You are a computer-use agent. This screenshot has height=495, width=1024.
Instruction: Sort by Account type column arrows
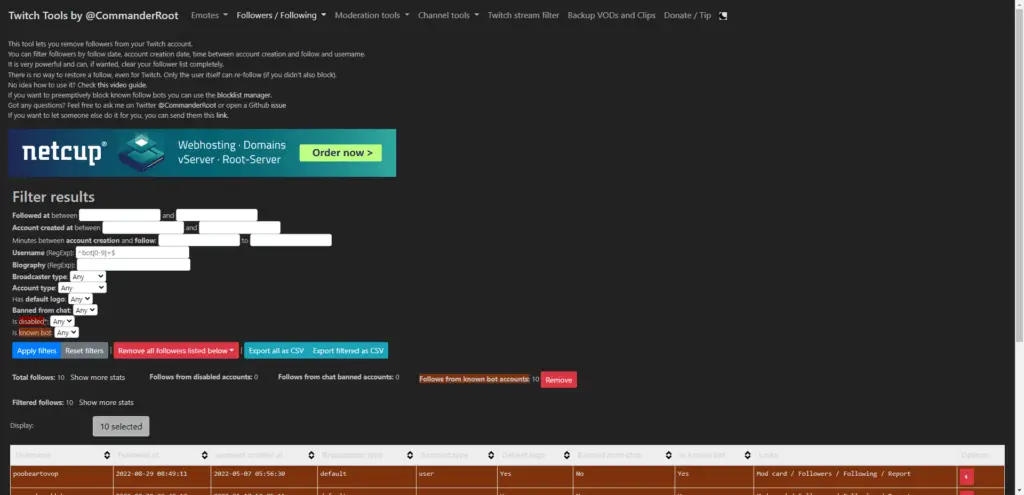point(490,455)
